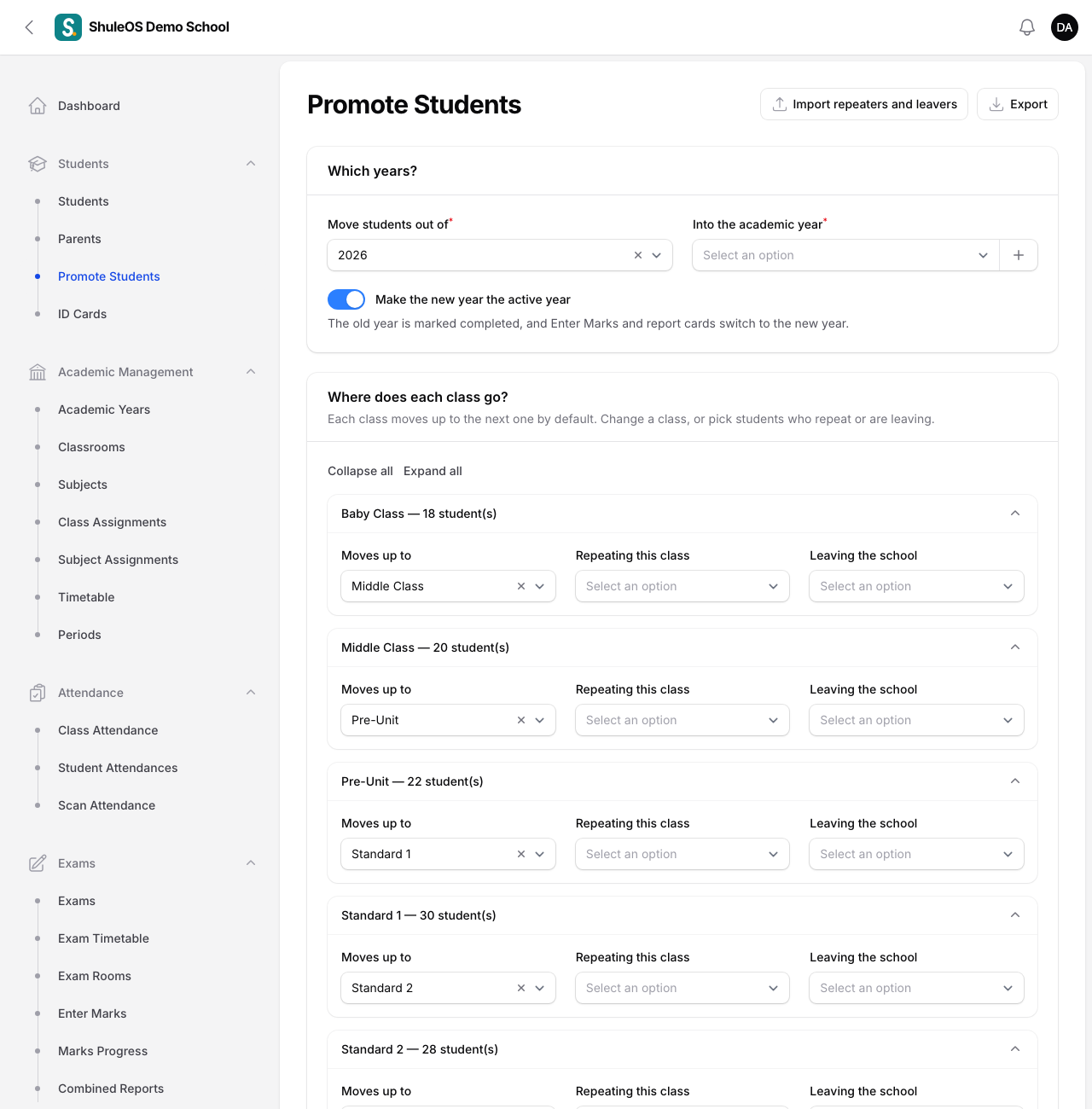Open Class Attendance page

(108, 730)
